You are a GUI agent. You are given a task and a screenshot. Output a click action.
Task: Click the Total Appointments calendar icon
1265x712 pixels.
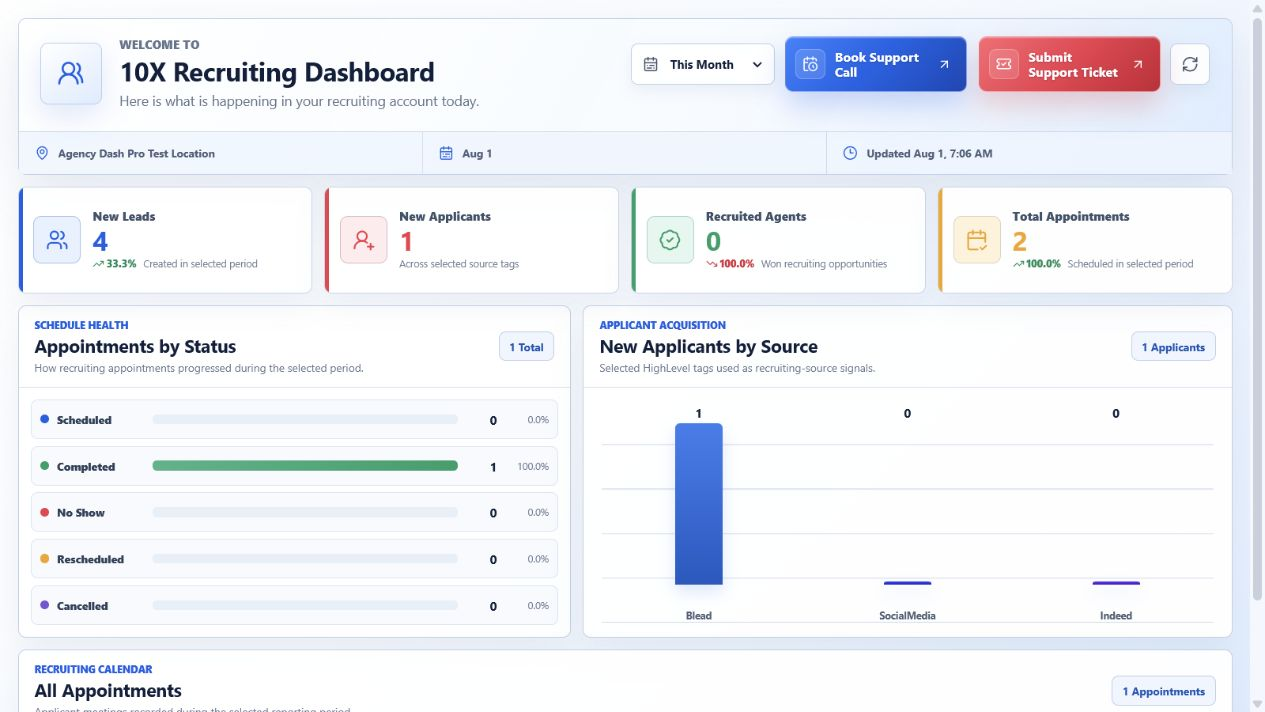click(977, 240)
